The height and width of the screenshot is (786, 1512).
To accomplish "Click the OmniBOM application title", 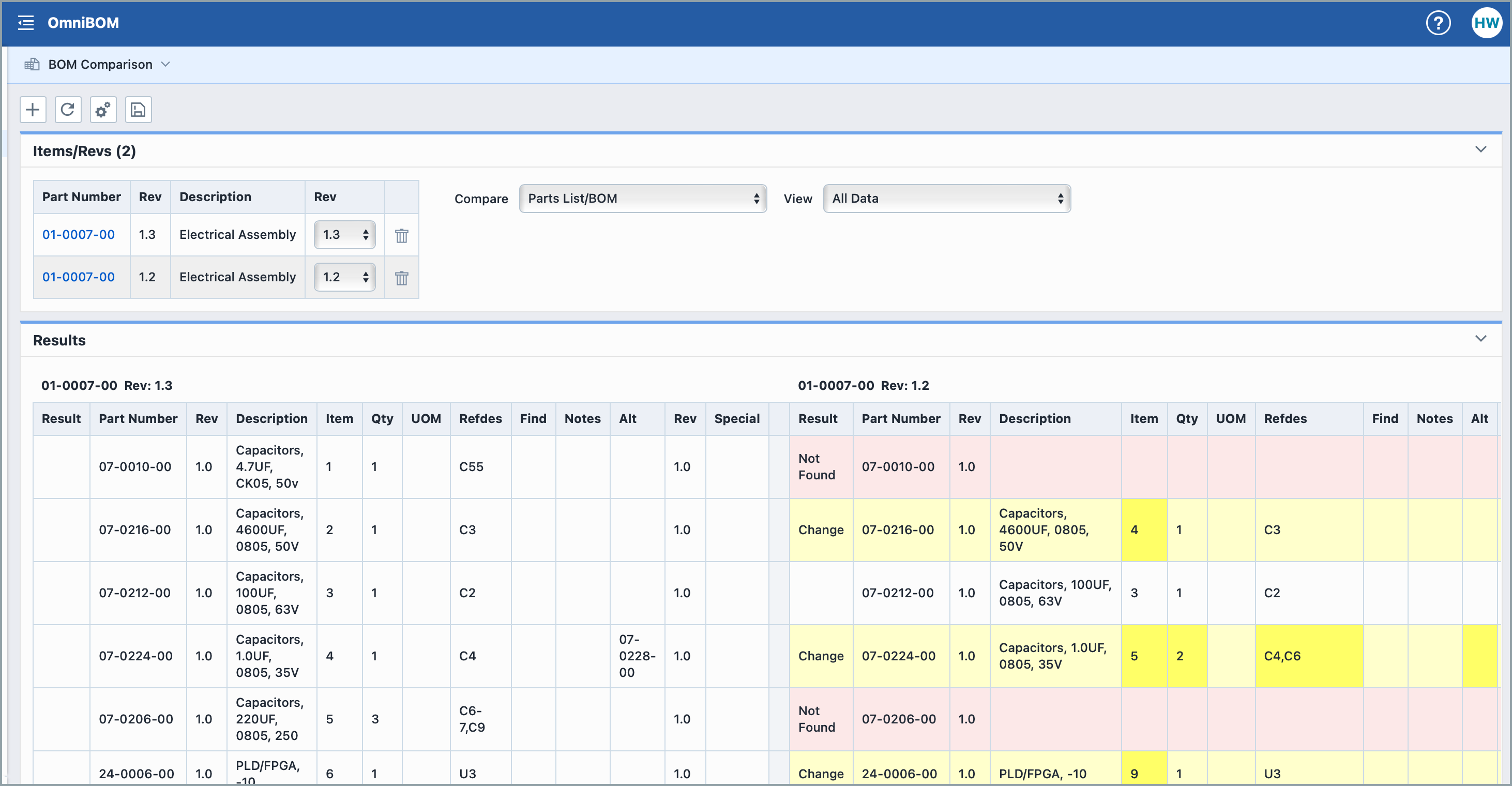I will 83,23.
